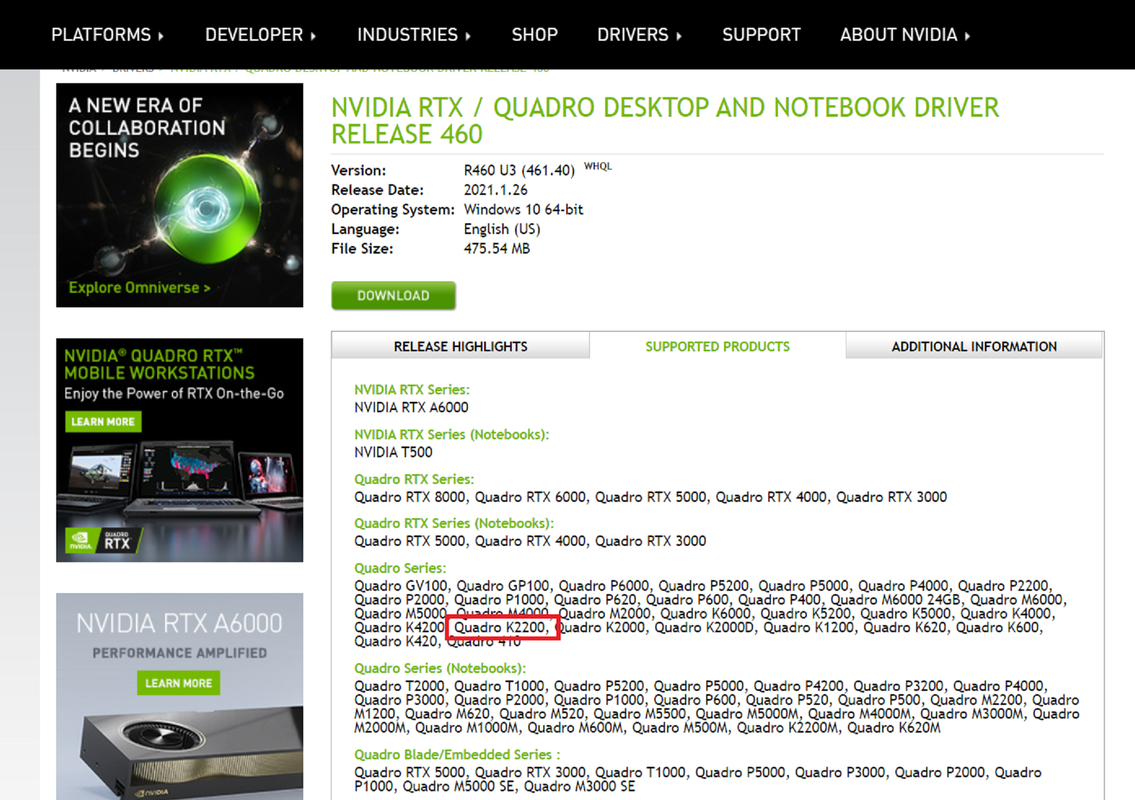Click the 'NVIDIA RTX Series:' heading
Image resolution: width=1135 pixels, height=800 pixels.
pyautogui.click(x=412, y=390)
